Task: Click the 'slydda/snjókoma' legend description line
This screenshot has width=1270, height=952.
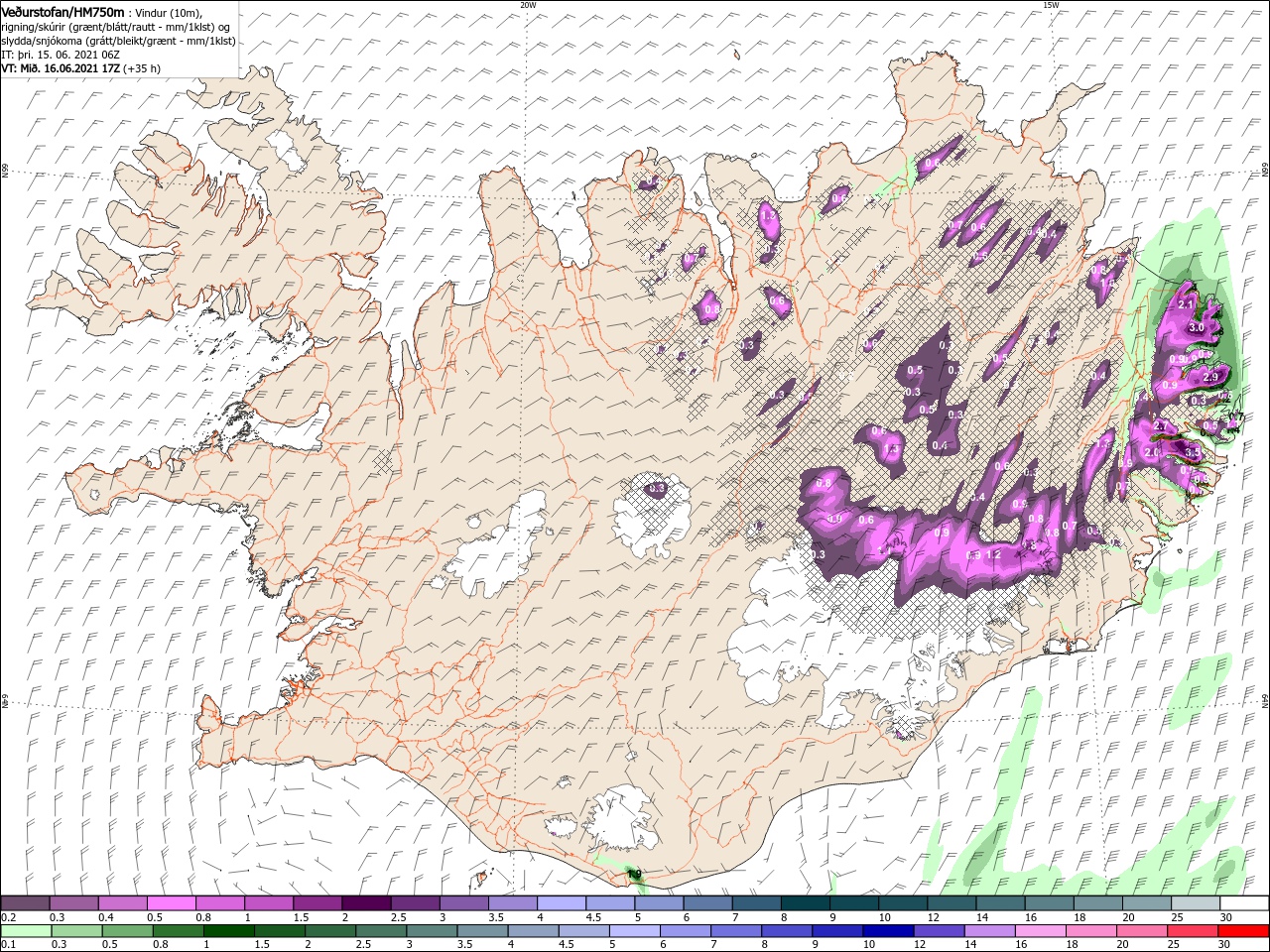Action: [118, 40]
